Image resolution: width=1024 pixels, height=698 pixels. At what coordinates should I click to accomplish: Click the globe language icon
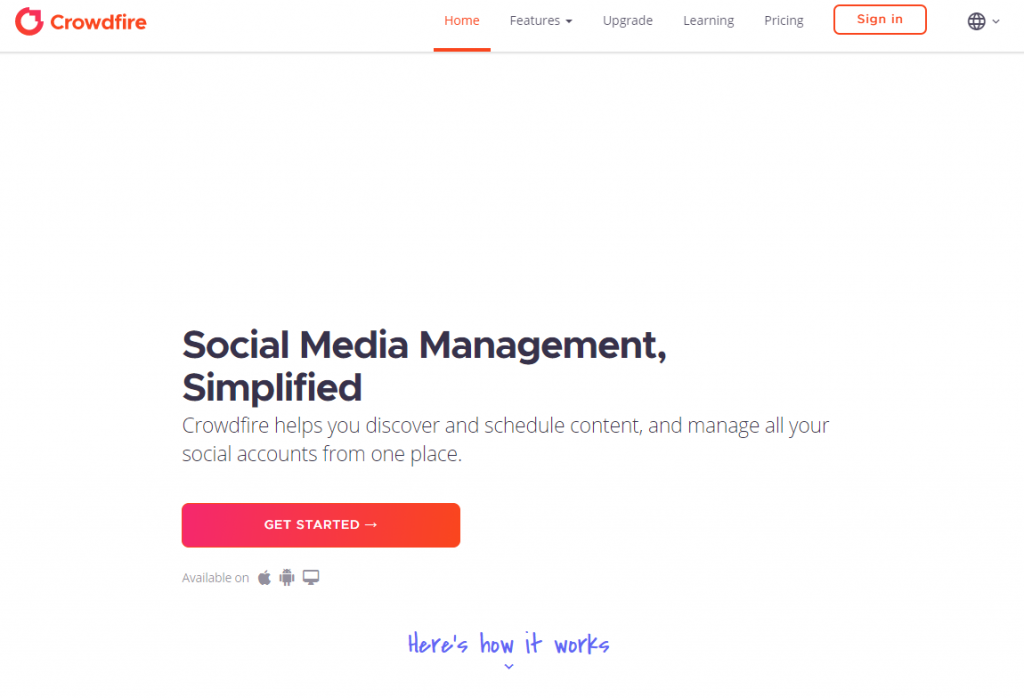(x=976, y=22)
